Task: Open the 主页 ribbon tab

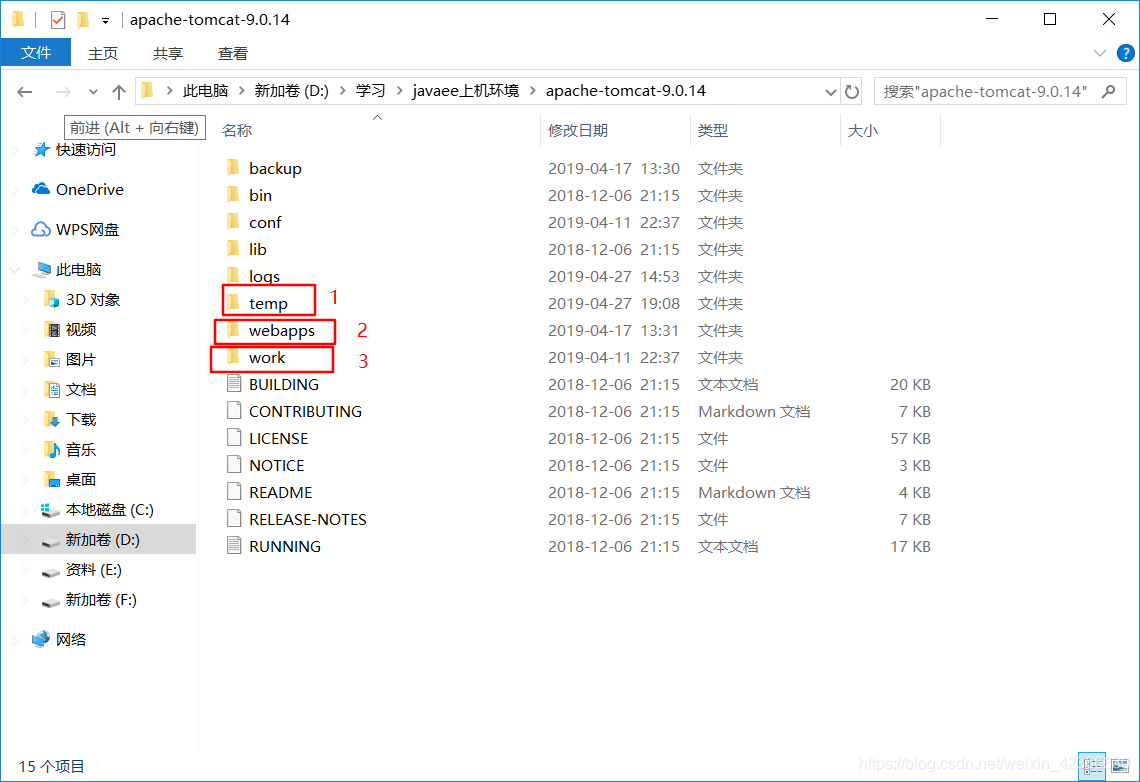Action: tap(103, 53)
